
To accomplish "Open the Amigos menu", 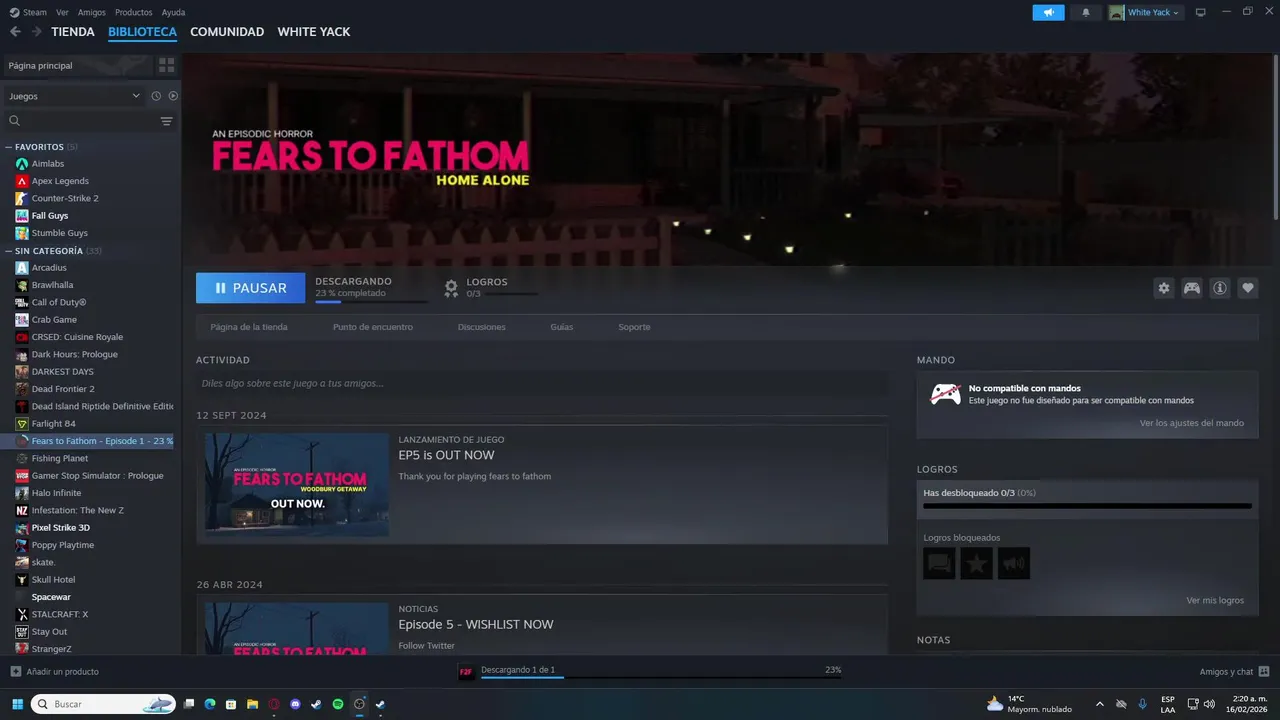I will pos(92,12).
